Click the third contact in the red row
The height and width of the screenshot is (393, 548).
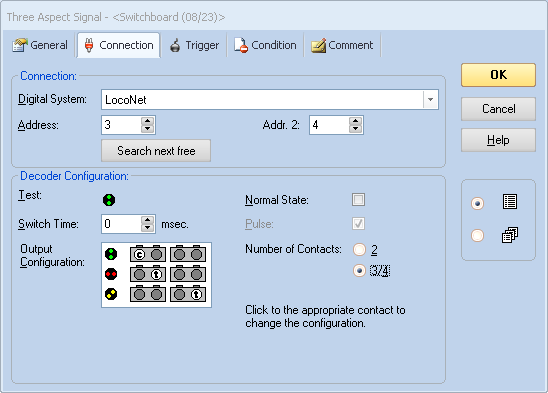click(x=179, y=274)
